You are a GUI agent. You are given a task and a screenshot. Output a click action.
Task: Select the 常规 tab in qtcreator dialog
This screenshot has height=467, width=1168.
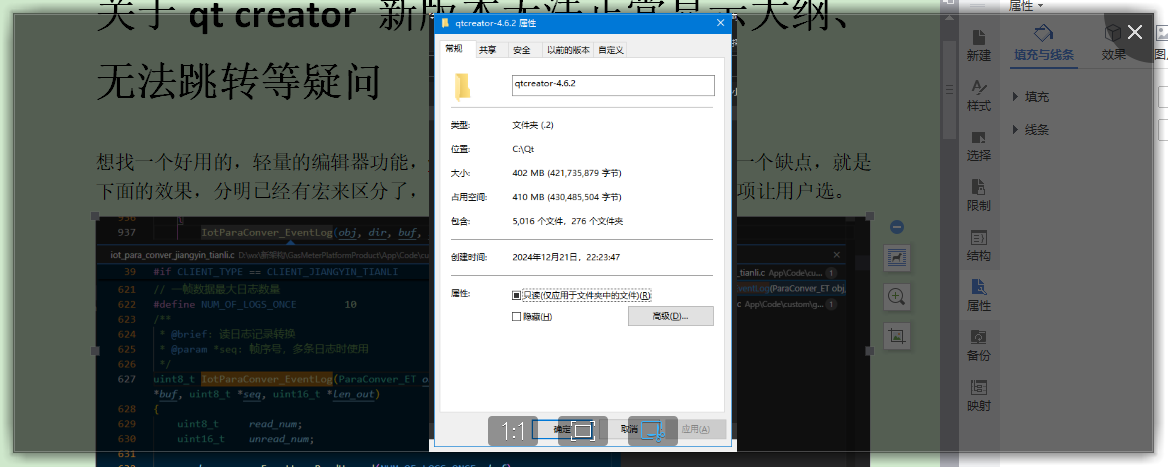pos(454,49)
